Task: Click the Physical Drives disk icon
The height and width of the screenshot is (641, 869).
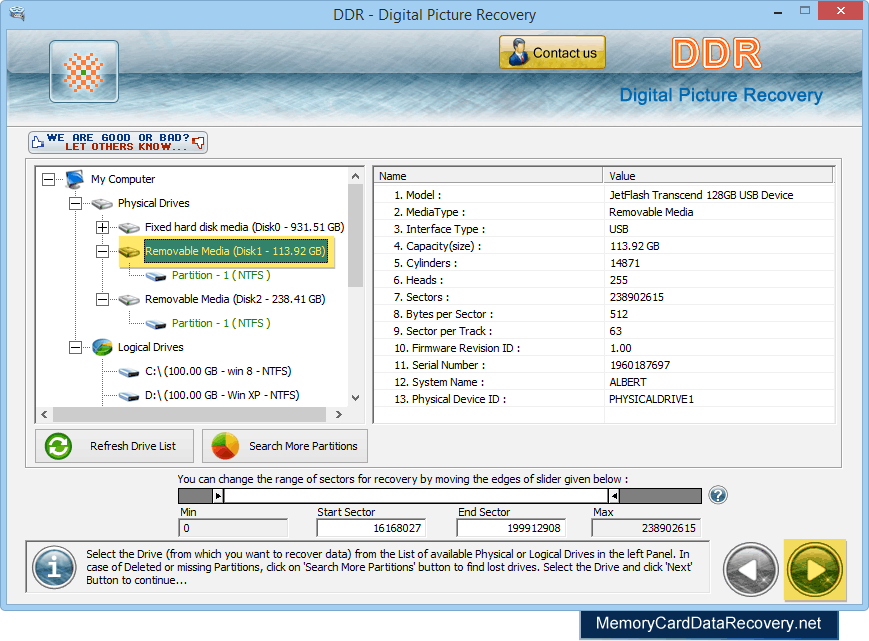Action: (102, 204)
